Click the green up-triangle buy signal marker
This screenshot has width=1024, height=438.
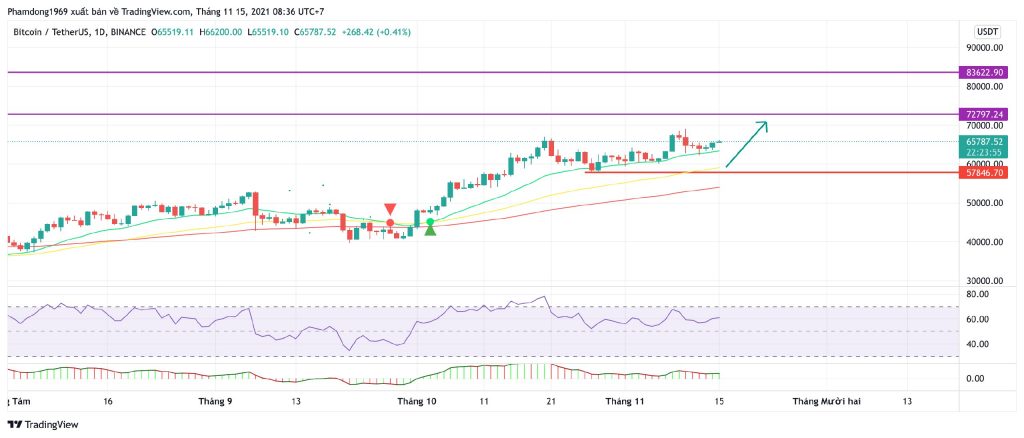point(430,231)
